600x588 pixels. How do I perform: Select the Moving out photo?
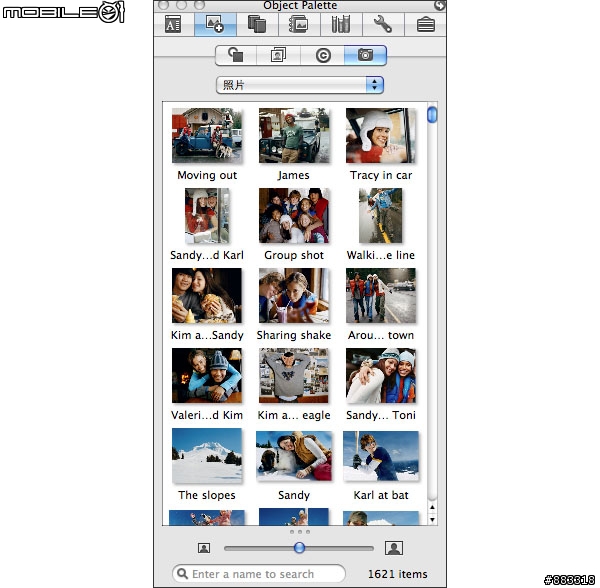(207, 135)
